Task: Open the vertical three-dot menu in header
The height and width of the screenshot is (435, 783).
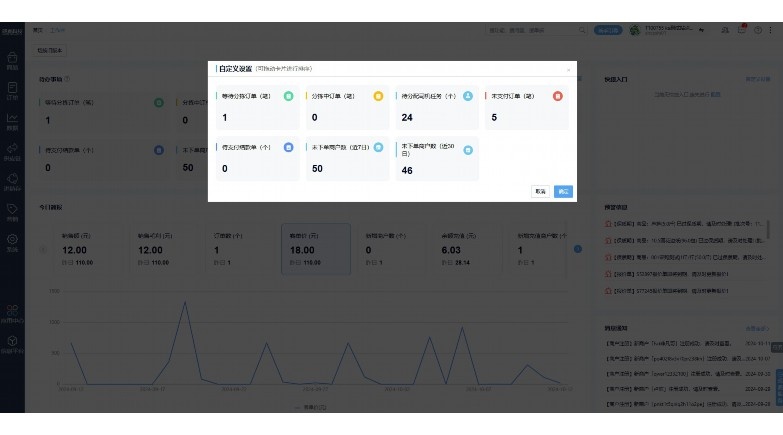Action: tap(771, 30)
